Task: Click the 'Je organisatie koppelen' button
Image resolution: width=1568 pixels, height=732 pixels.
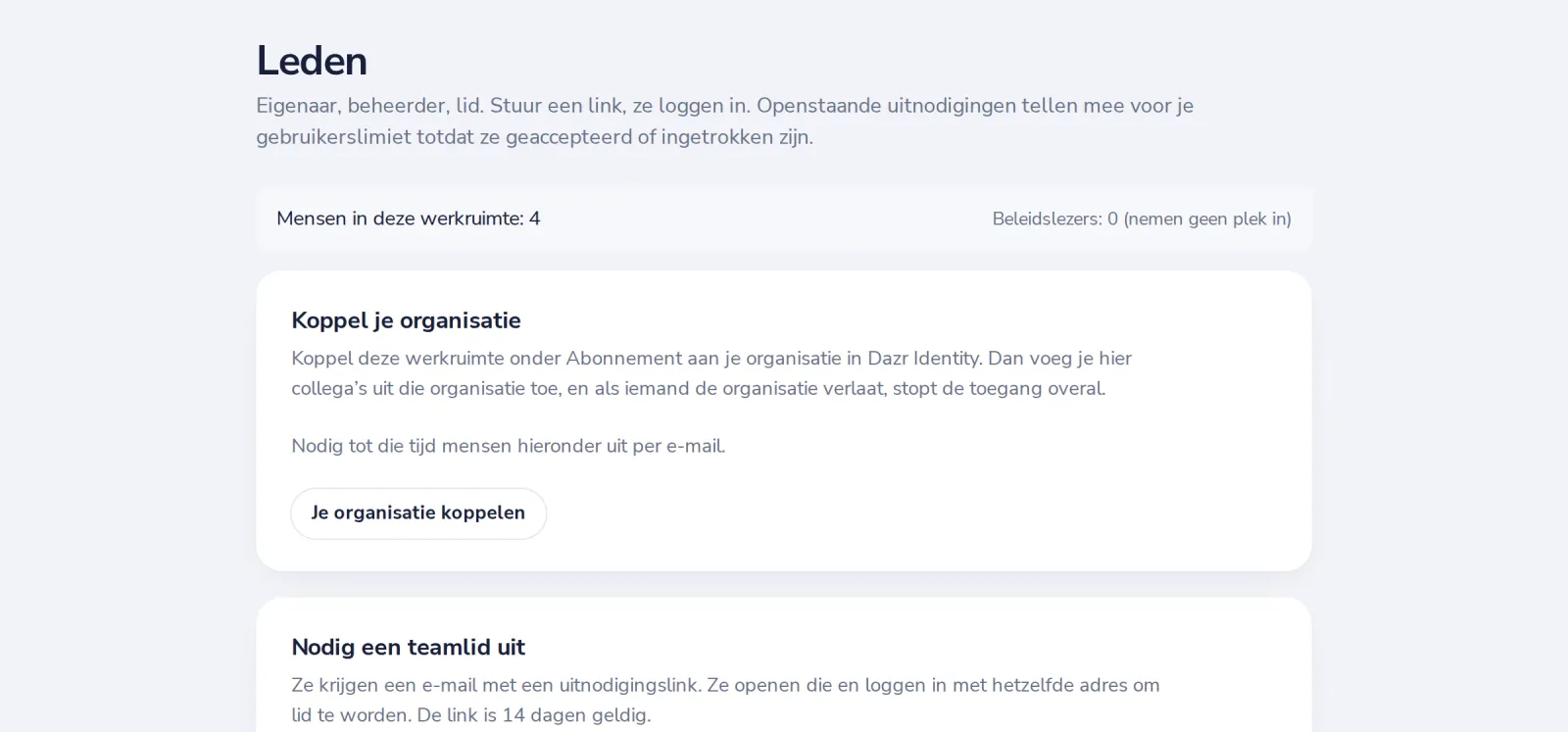Action: pyautogui.click(x=418, y=513)
